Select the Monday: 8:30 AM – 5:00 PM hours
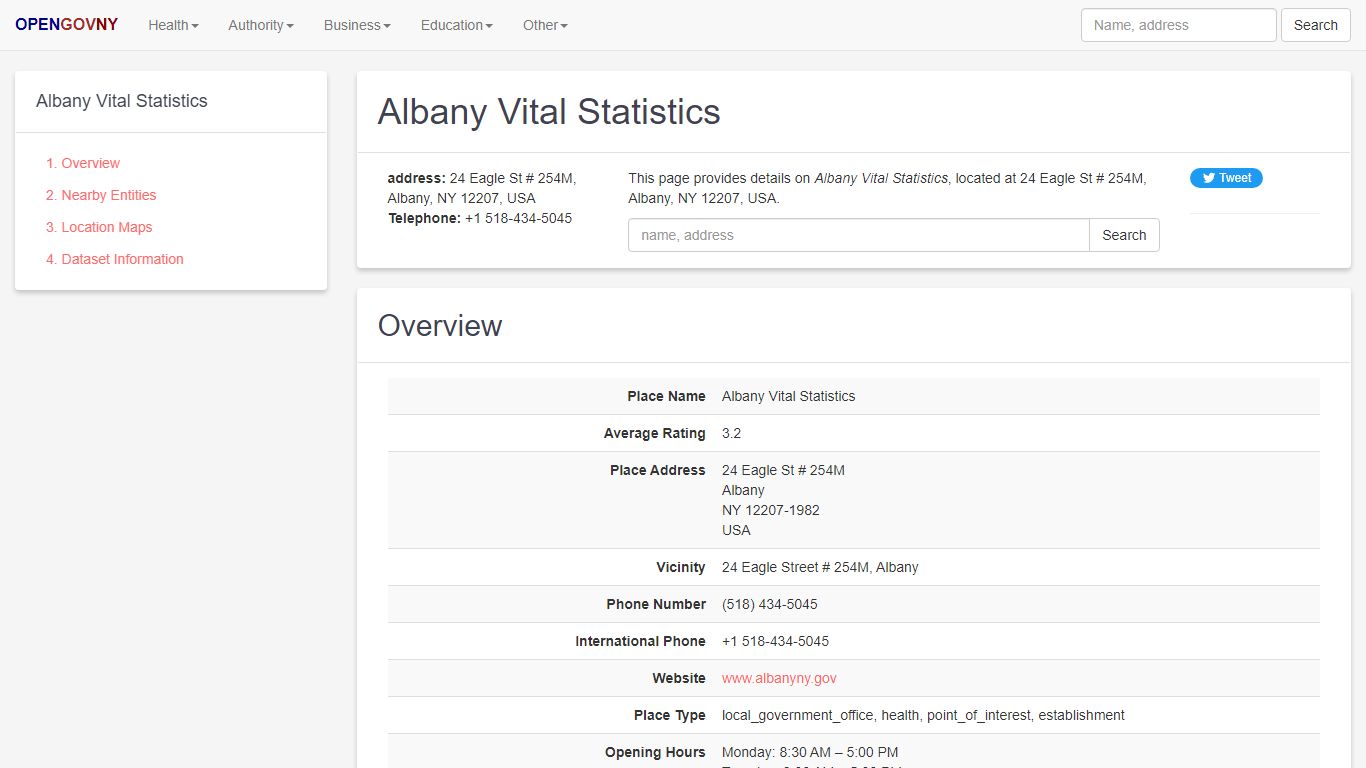This screenshot has height=768, width=1366. 810,752
